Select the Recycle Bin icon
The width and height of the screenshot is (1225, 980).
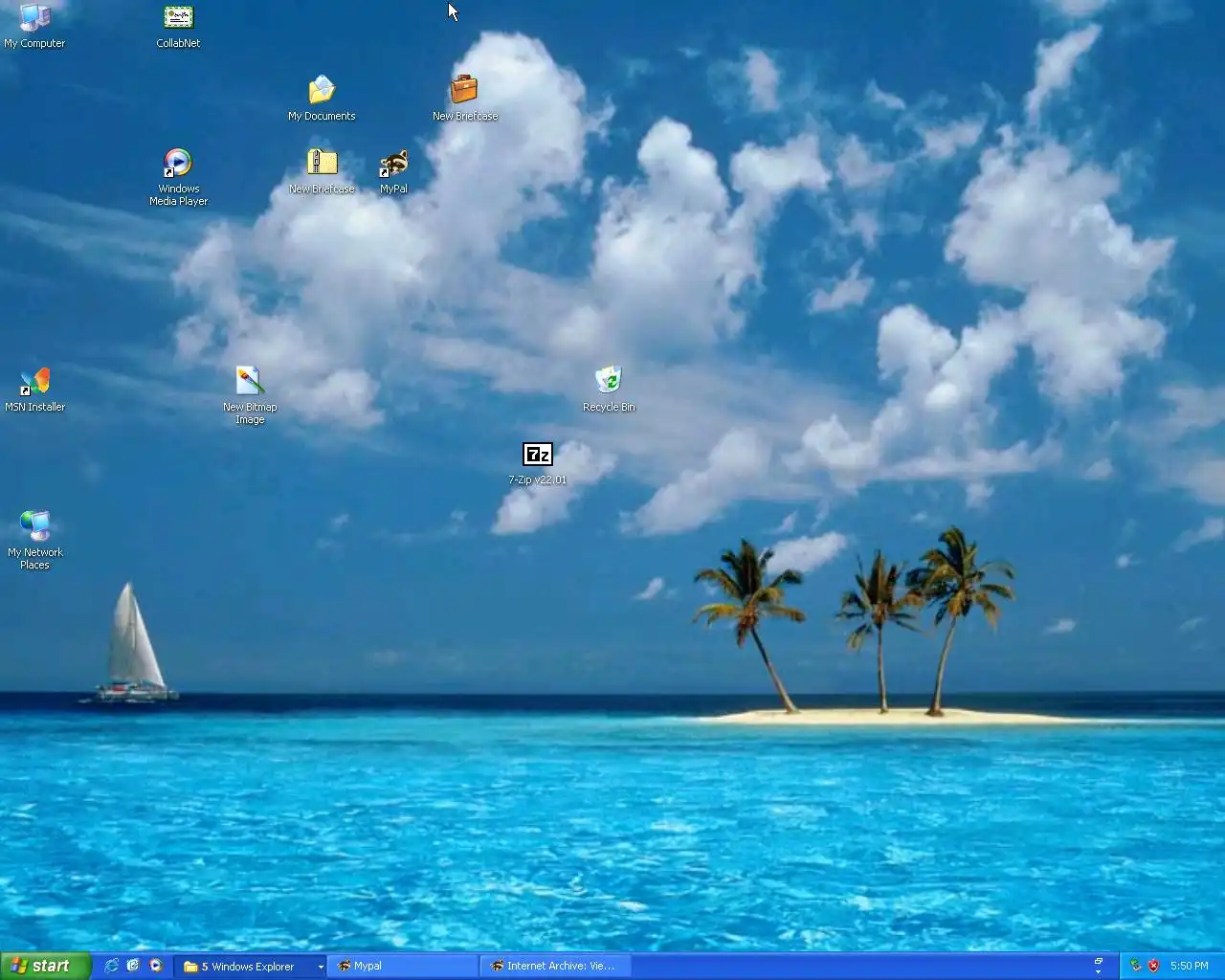click(609, 381)
